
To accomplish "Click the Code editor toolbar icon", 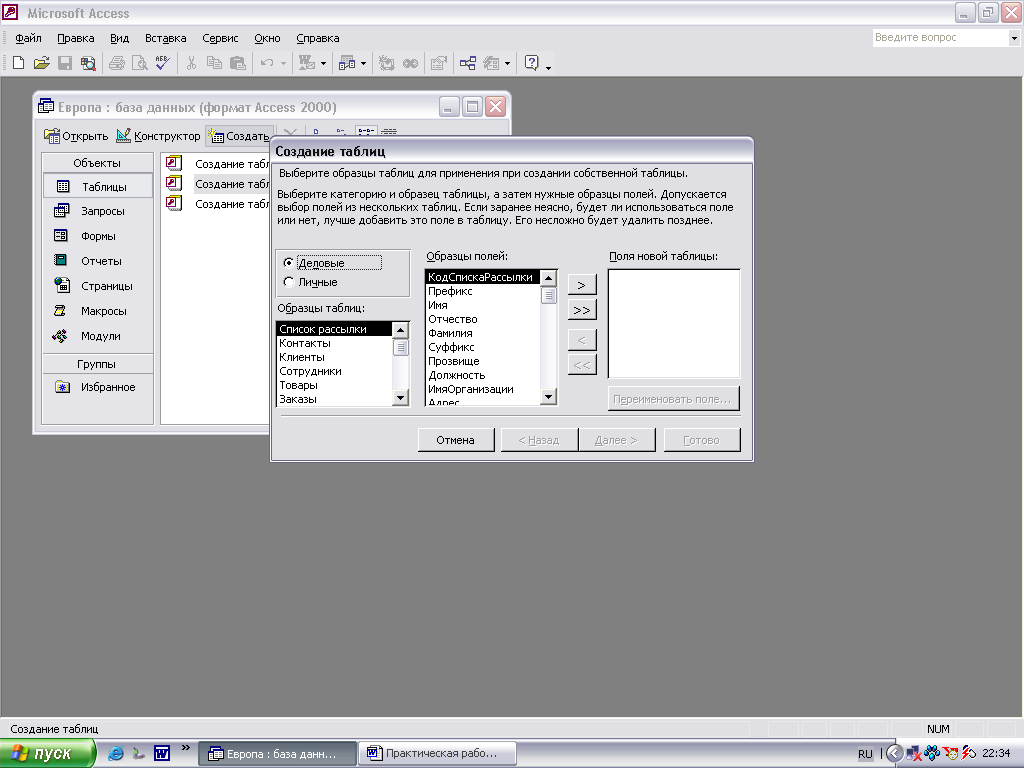I will coord(387,63).
